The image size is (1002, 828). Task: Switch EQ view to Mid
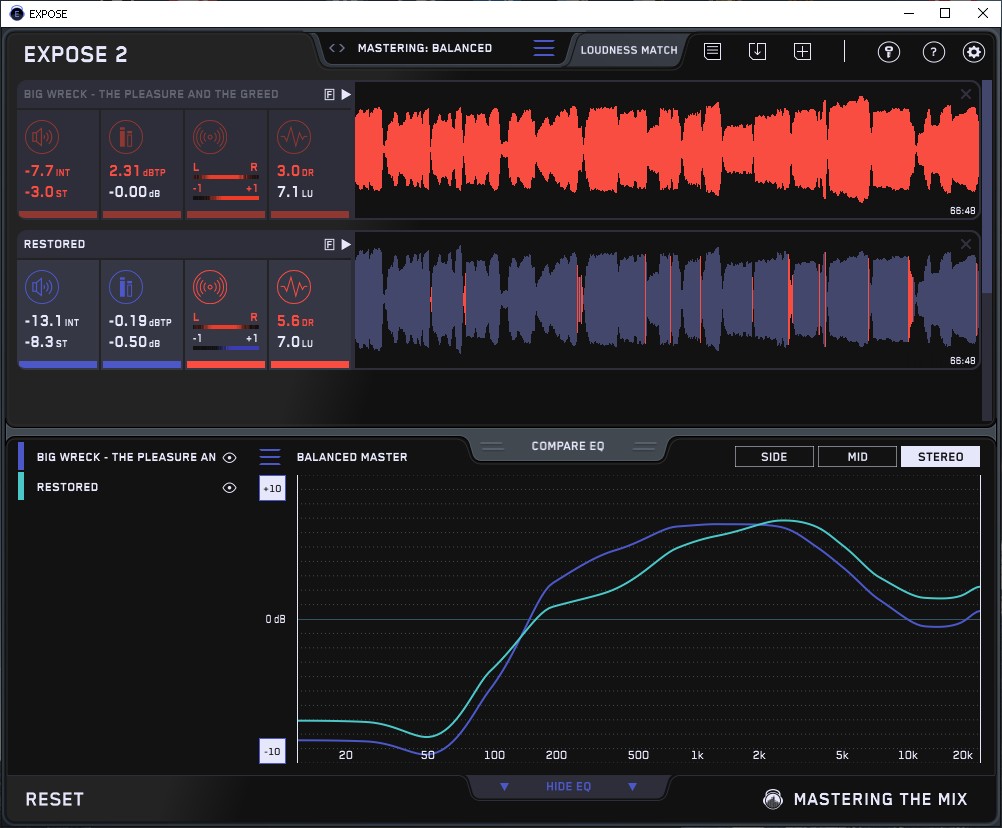coord(856,457)
